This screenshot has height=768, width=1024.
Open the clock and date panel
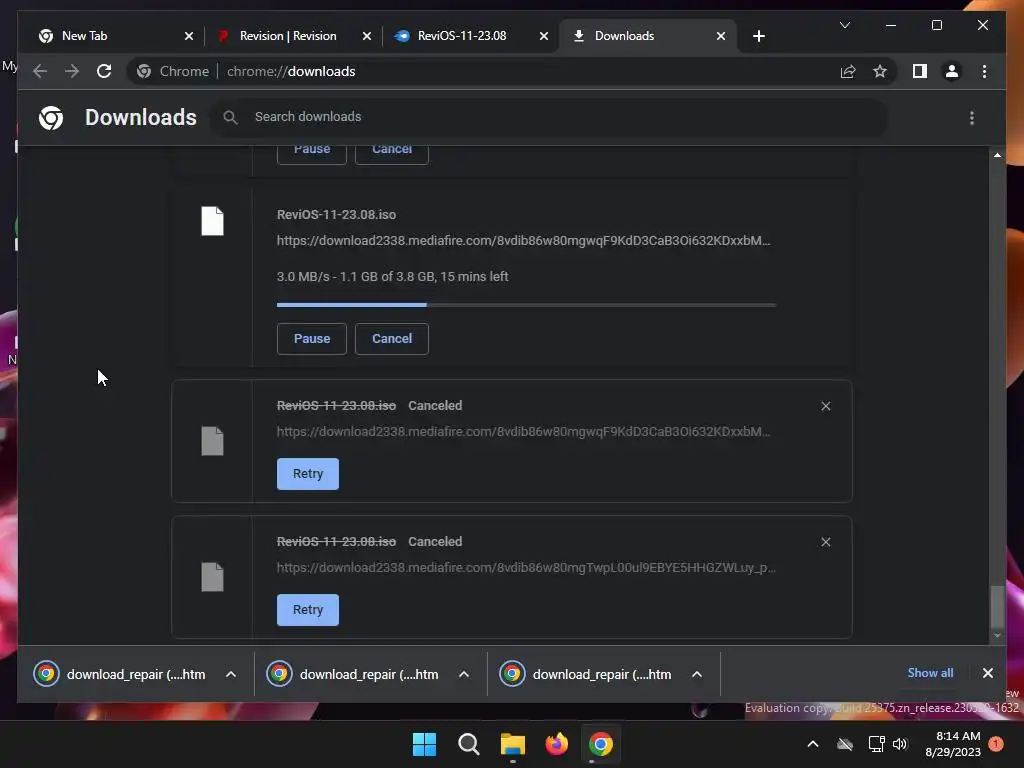(x=953, y=744)
